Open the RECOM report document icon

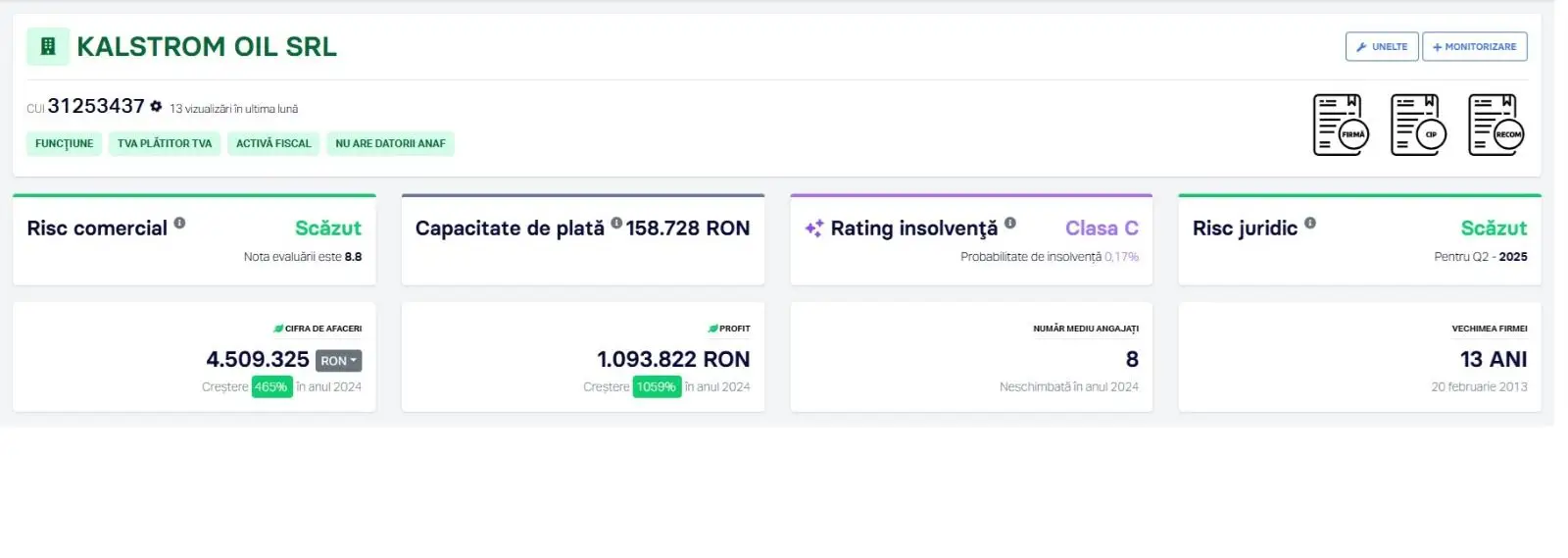tap(1495, 126)
